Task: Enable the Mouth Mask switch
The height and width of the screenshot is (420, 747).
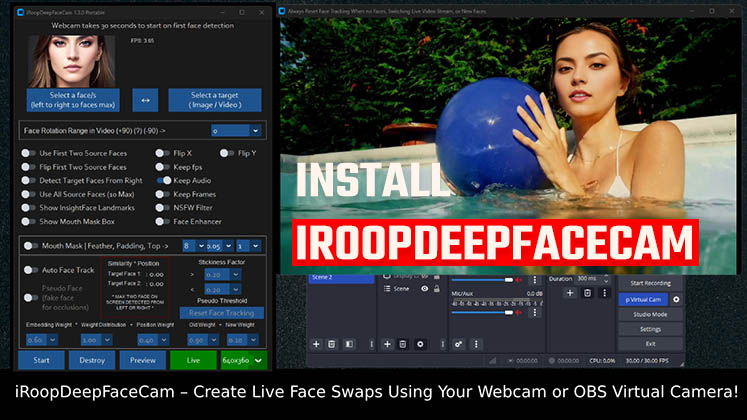Action: click(x=31, y=246)
